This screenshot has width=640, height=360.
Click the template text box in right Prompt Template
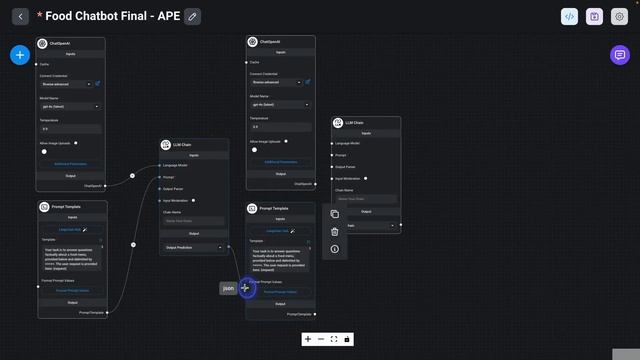pos(280,260)
